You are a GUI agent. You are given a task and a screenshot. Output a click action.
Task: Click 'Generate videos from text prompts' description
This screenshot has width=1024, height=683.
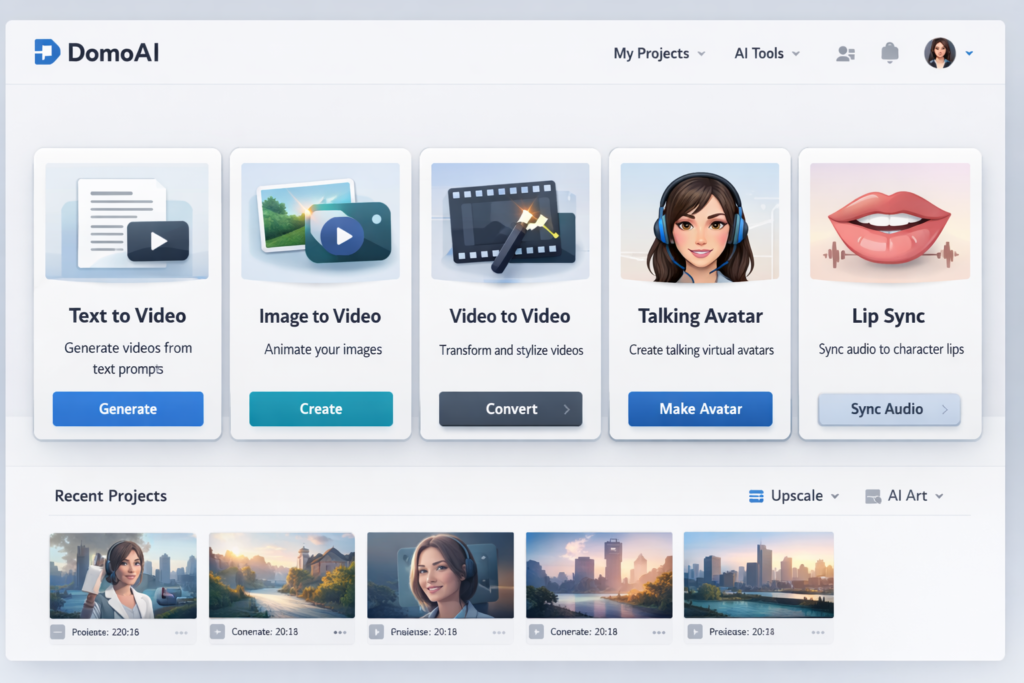pos(128,358)
